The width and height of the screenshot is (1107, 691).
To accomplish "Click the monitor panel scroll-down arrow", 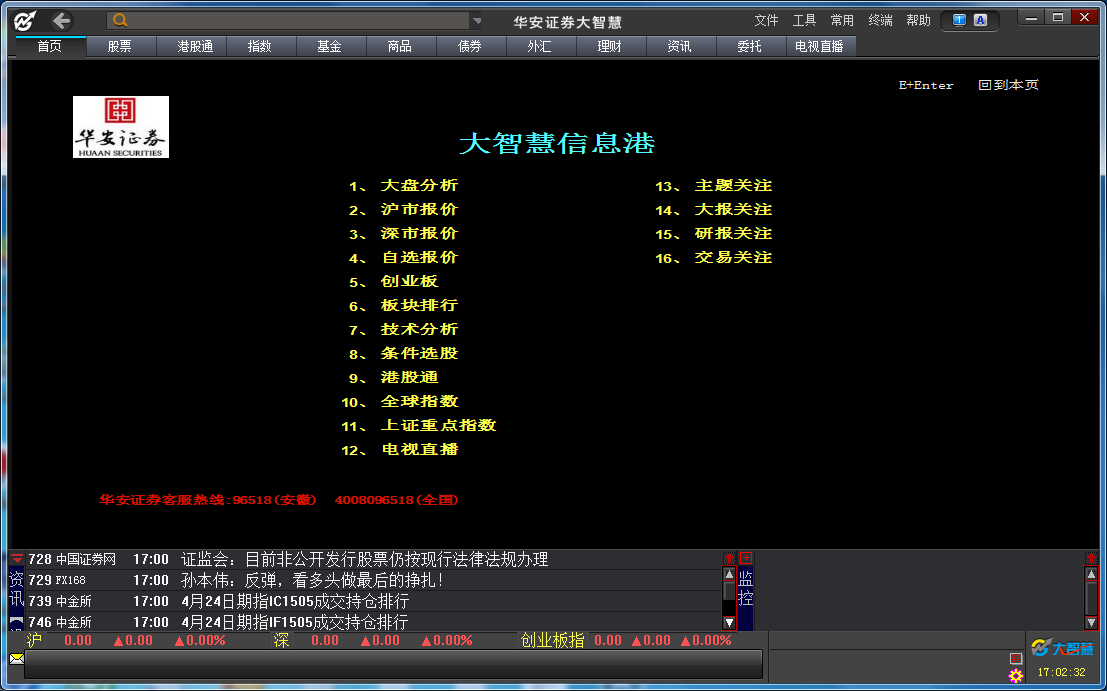I will coord(1091,623).
